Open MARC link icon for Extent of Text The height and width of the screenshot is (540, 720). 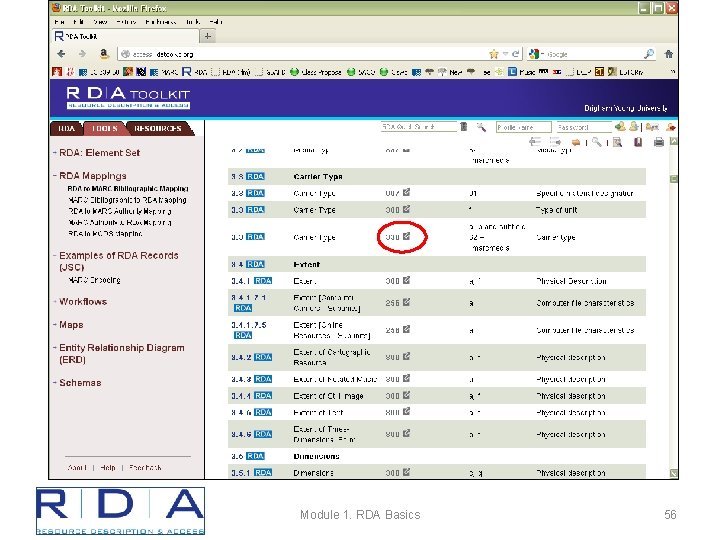click(x=406, y=411)
